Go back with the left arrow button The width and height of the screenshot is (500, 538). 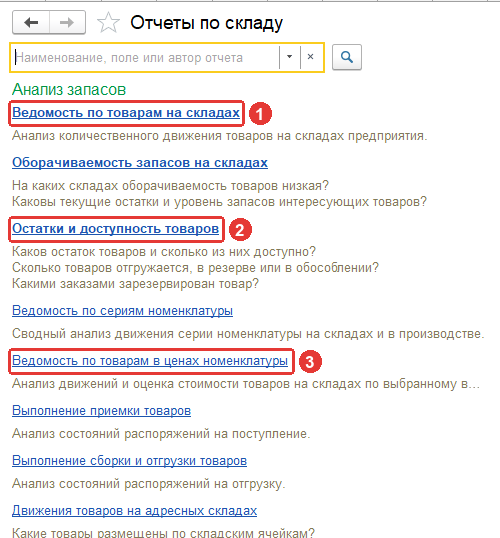[31, 23]
